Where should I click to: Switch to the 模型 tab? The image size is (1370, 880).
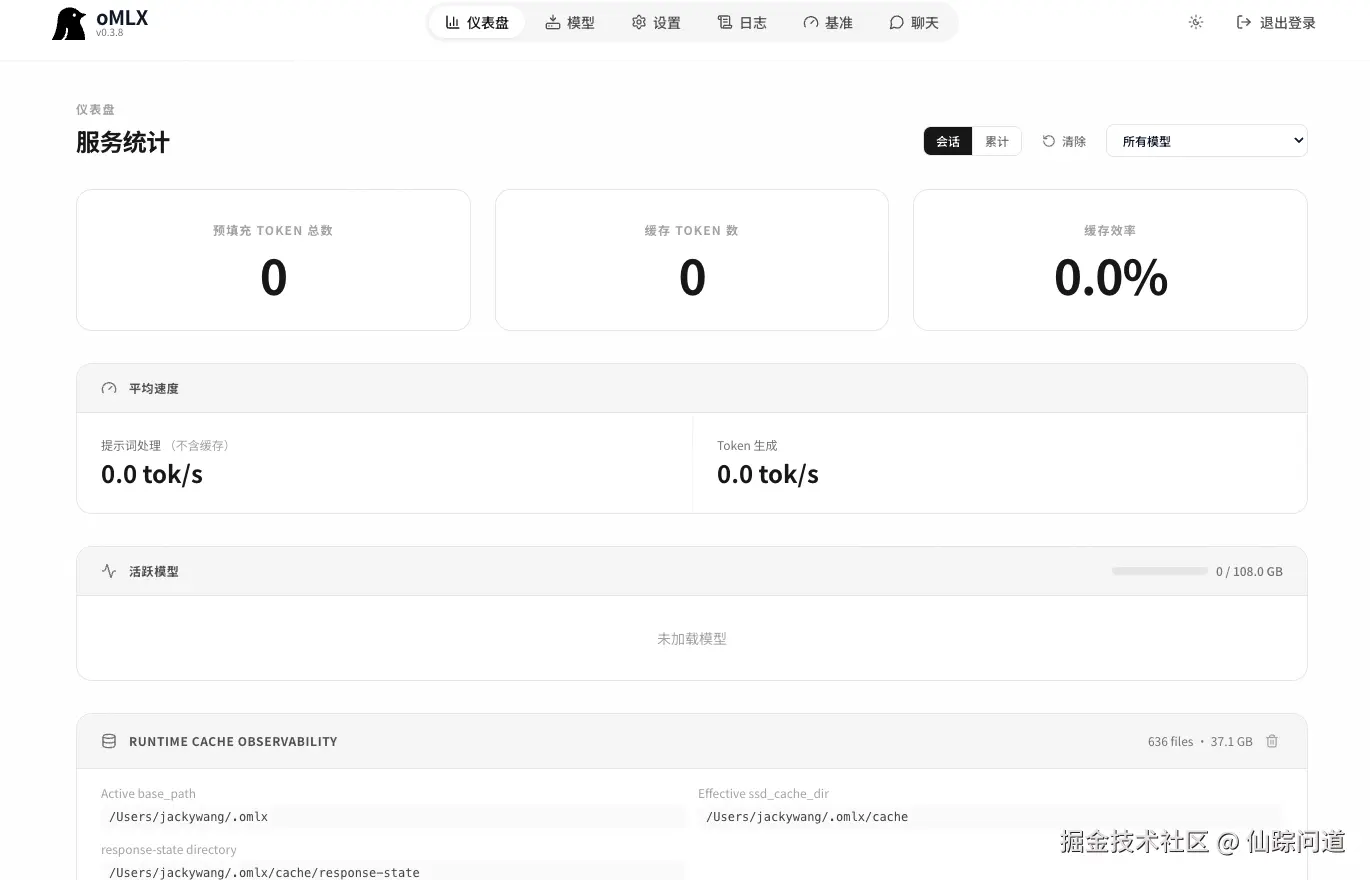(570, 22)
